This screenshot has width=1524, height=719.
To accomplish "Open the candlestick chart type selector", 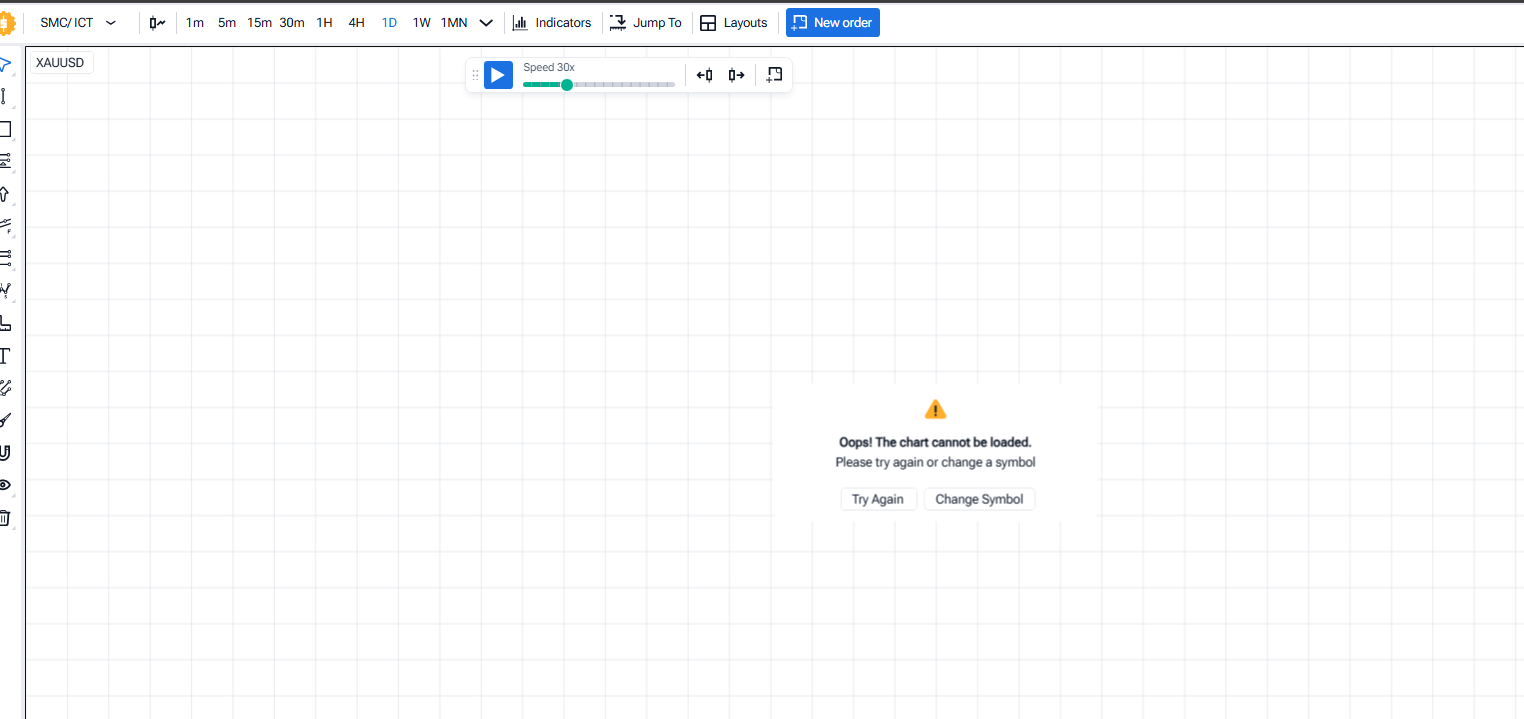I will point(157,22).
